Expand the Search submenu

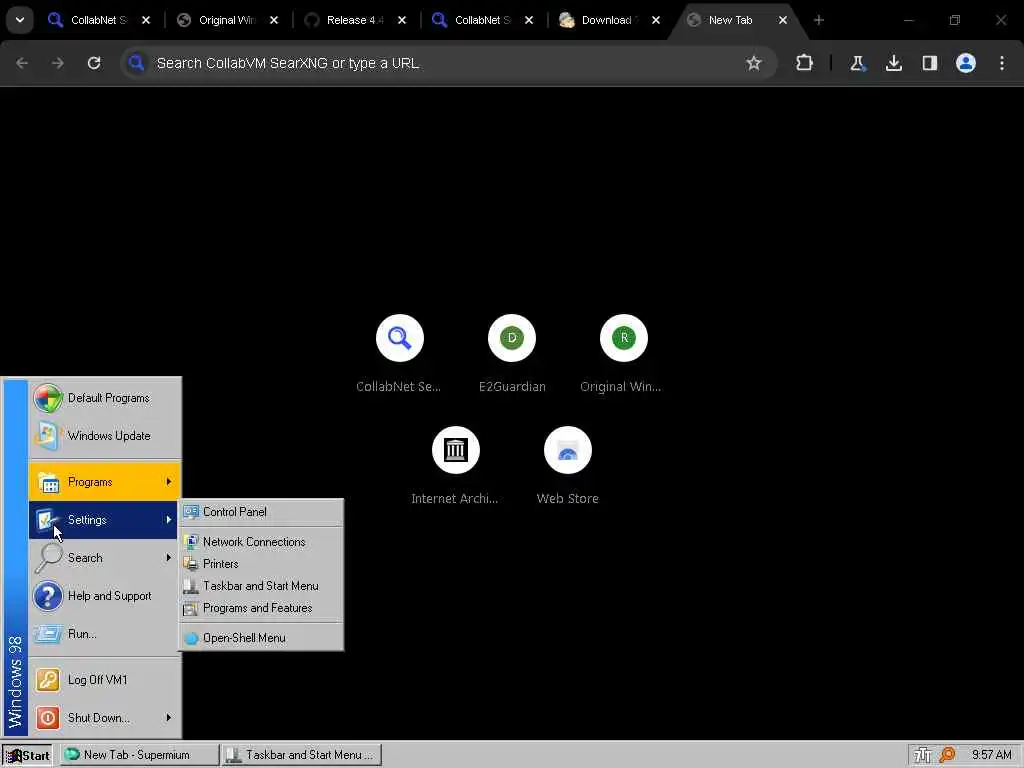[x=104, y=558]
